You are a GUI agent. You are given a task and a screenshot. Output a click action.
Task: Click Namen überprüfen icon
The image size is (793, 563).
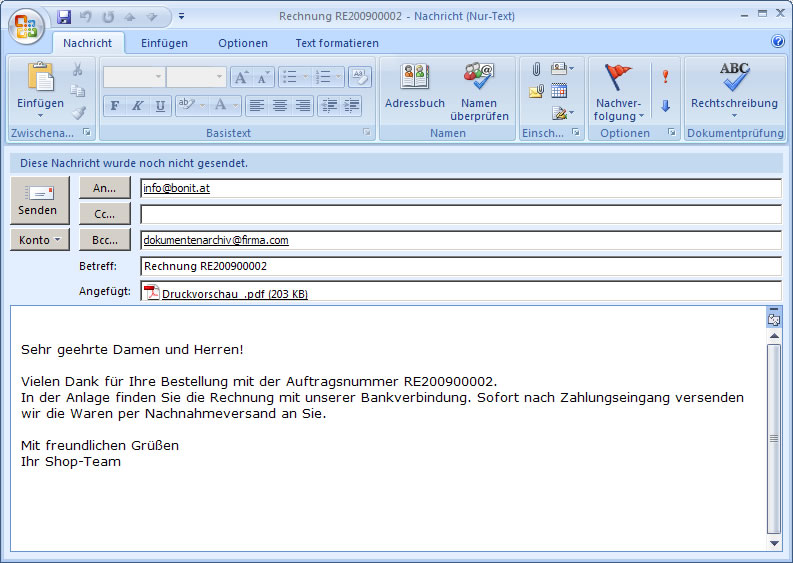[x=479, y=92]
